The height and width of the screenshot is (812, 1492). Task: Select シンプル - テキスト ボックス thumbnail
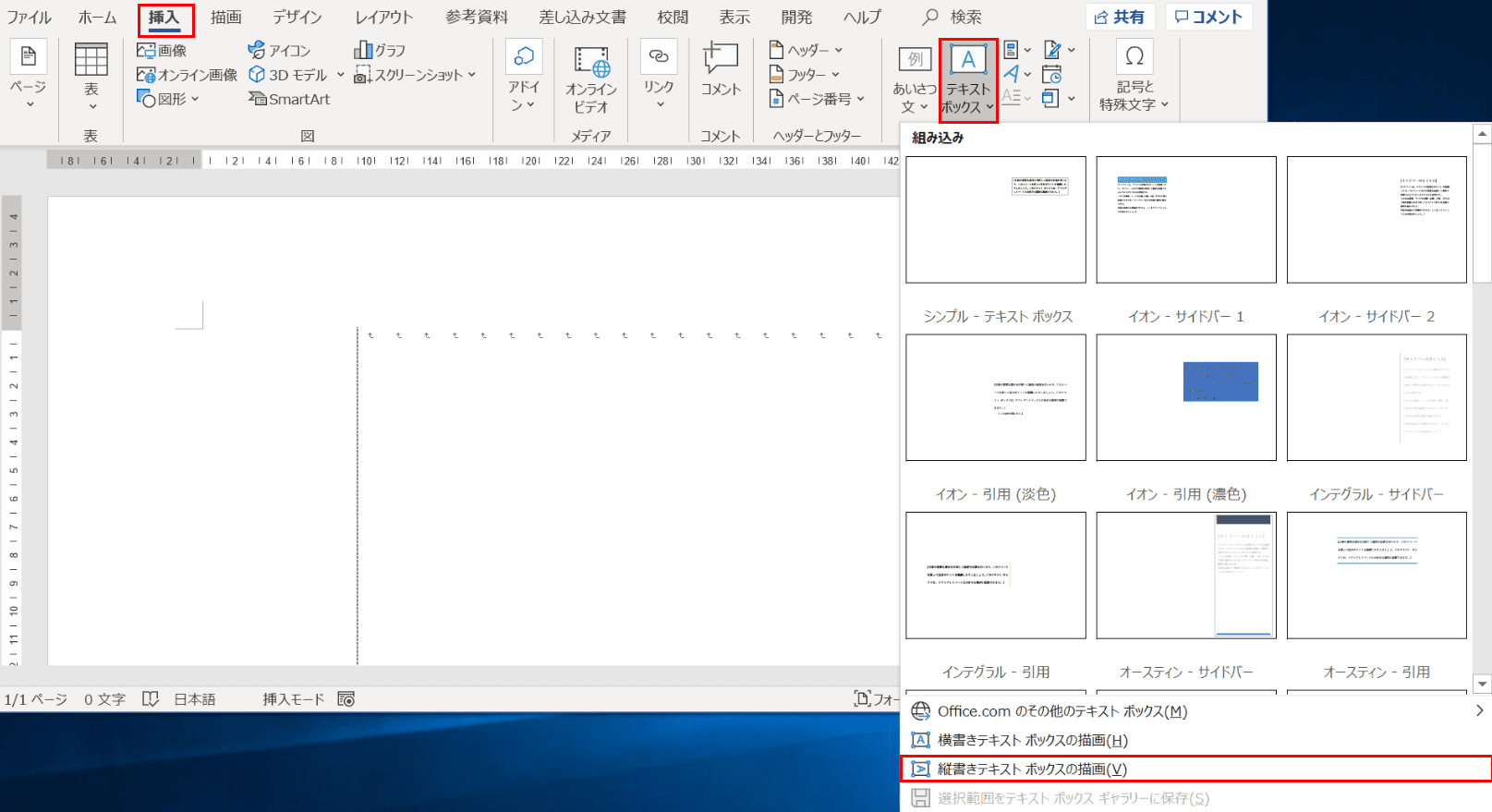[996, 220]
